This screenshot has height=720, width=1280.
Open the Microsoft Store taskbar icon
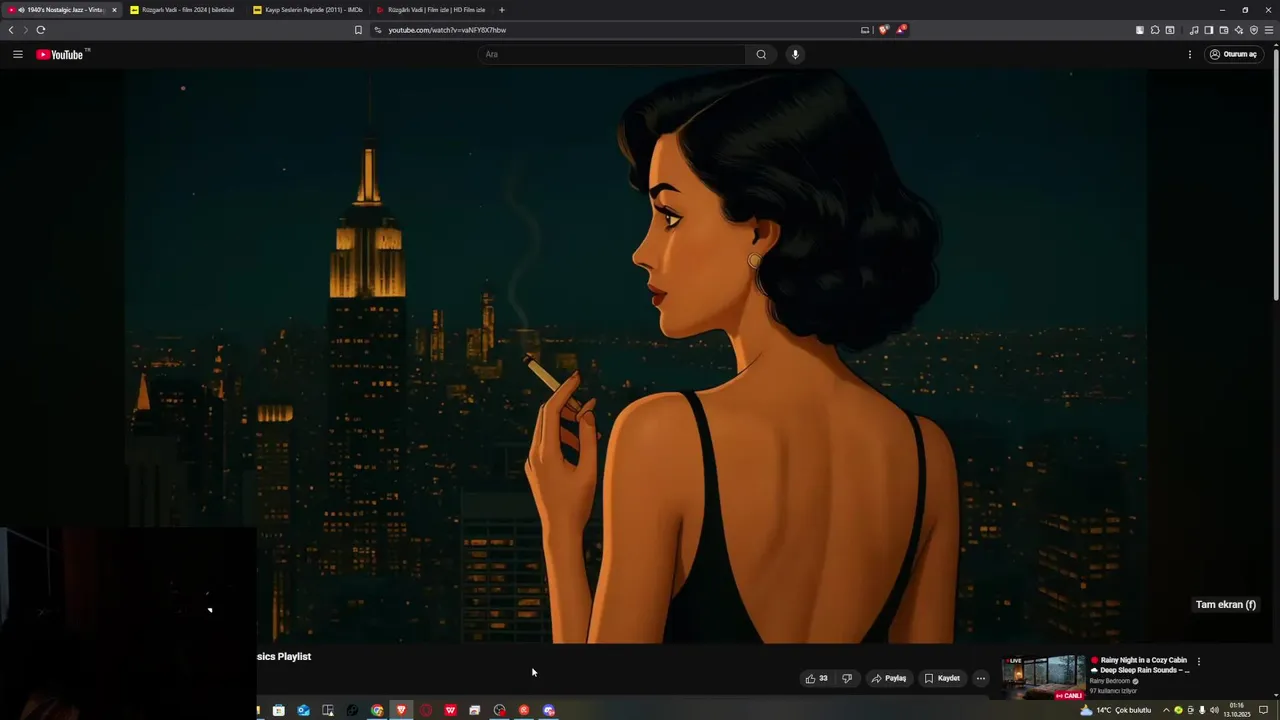tap(278, 710)
